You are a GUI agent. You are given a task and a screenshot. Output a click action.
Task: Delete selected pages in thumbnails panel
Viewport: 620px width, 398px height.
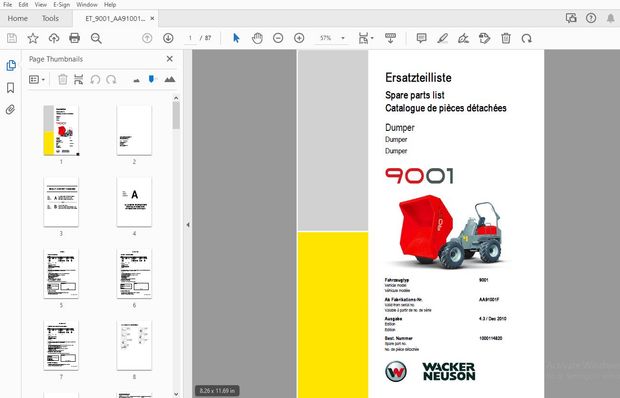point(62,79)
